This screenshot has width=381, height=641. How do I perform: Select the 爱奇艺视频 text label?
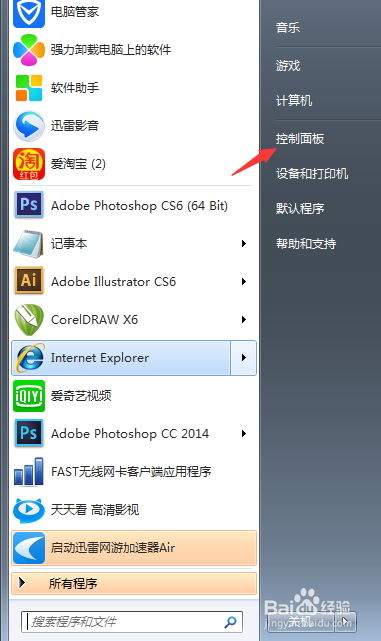(81, 395)
